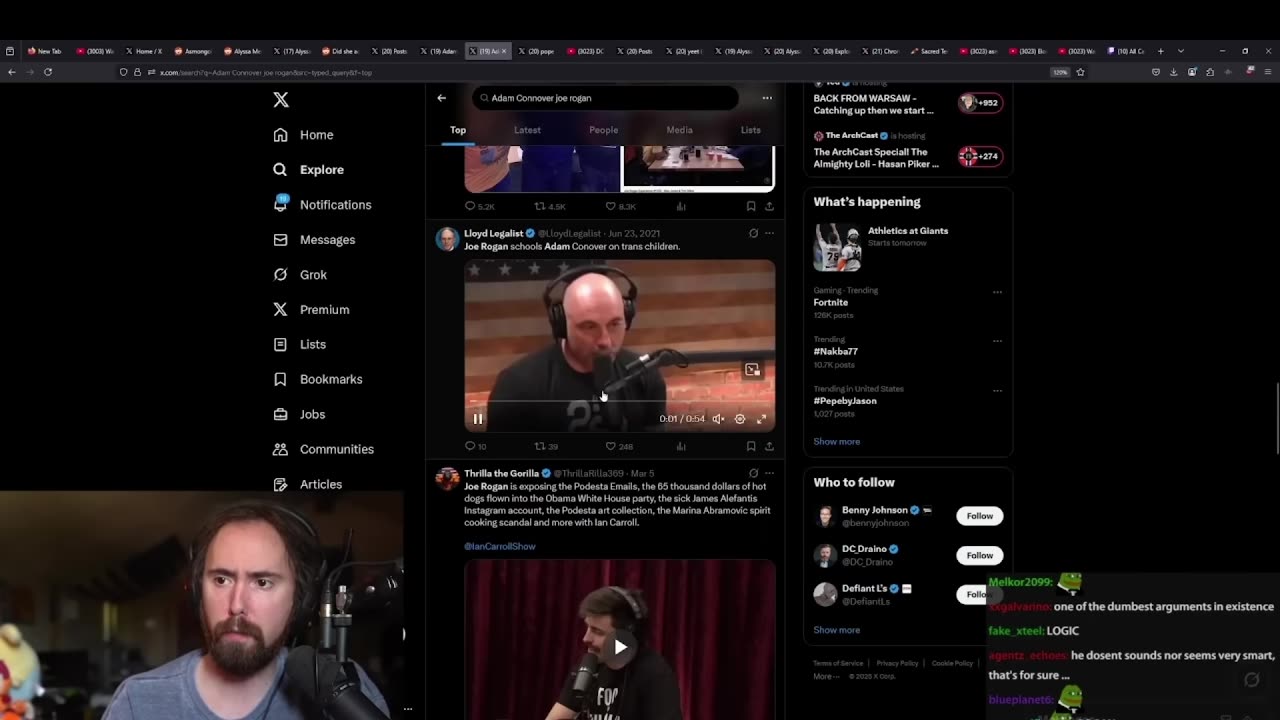Switch to the Top tab

point(458,130)
